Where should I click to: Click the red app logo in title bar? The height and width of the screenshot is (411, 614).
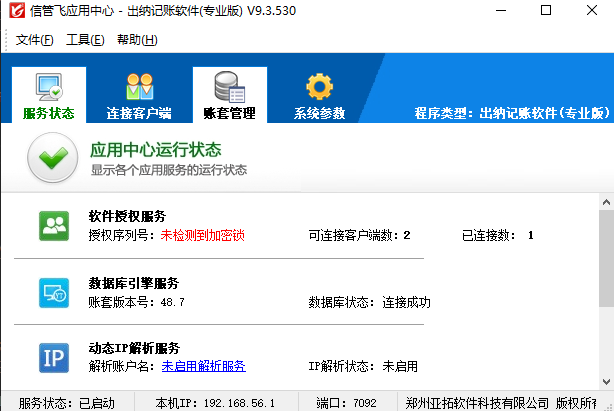coord(15,11)
